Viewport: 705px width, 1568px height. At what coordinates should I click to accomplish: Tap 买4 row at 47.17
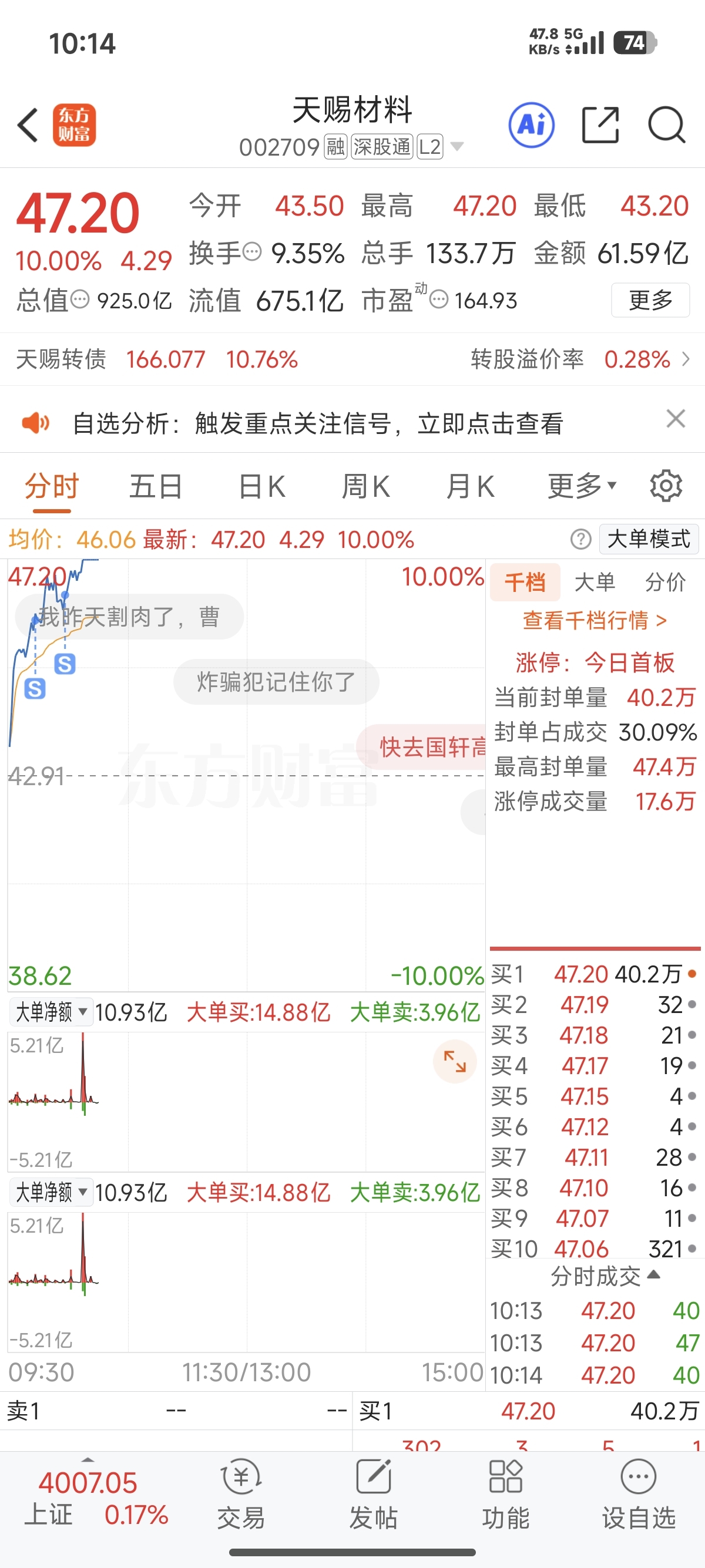point(595,1065)
